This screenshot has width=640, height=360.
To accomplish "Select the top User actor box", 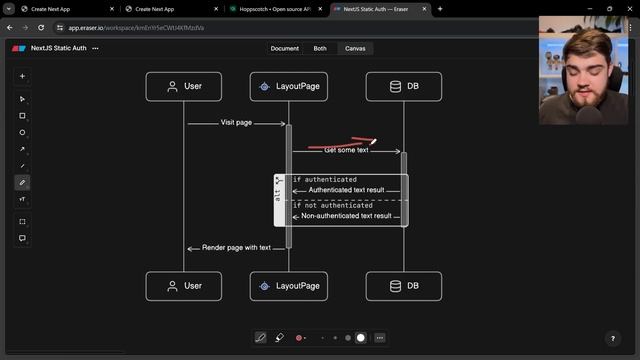I will [184, 87].
